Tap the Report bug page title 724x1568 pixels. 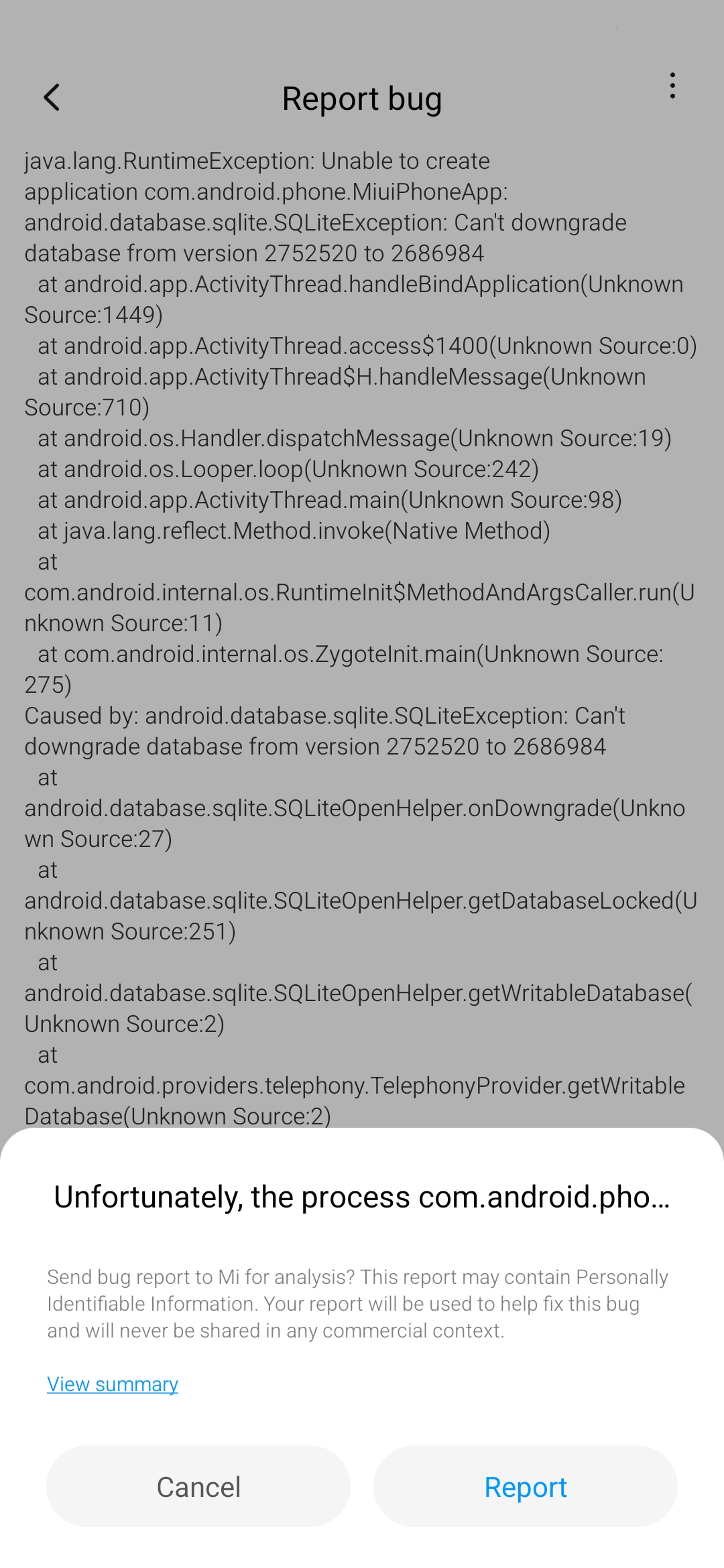point(362,99)
